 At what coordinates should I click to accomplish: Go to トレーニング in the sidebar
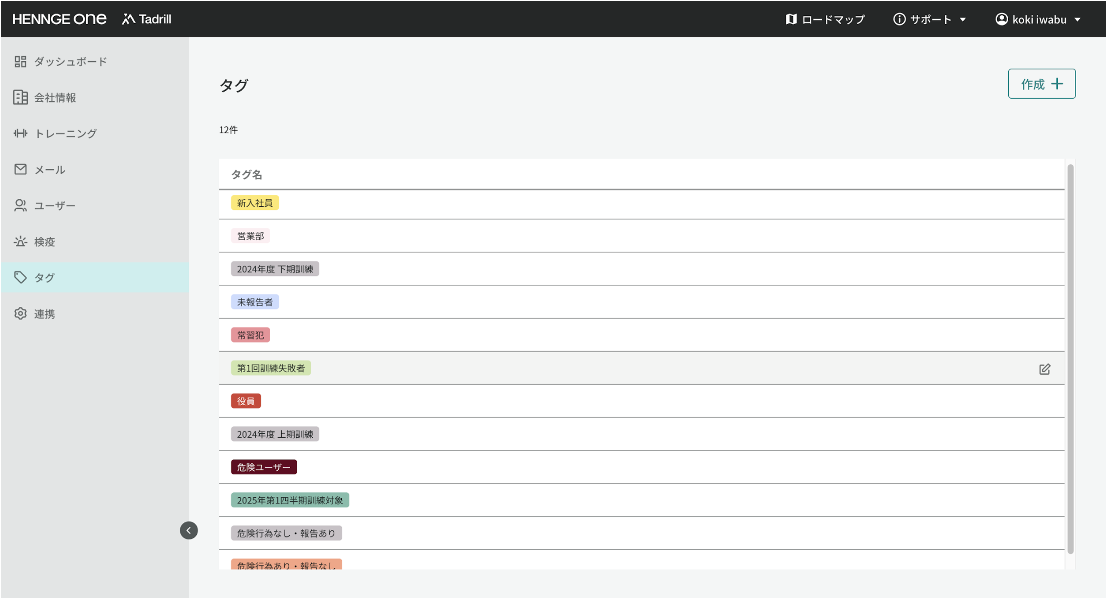65,134
